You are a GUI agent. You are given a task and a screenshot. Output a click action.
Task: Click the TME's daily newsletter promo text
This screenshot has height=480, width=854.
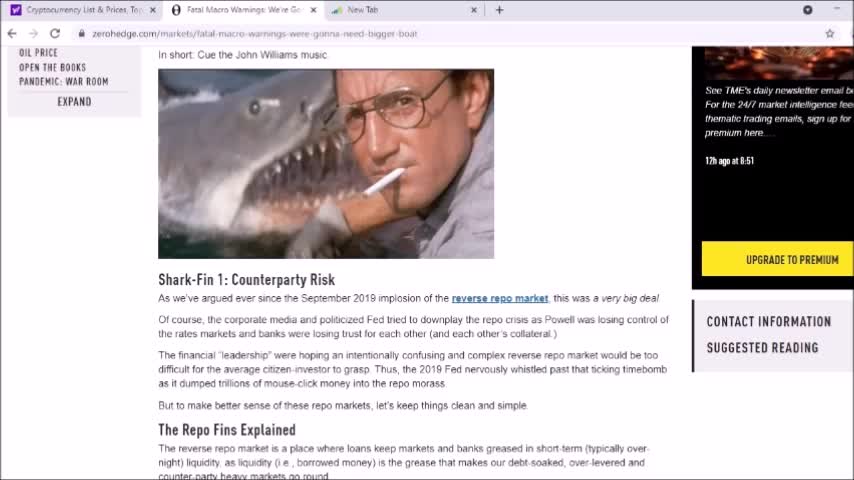779,112
